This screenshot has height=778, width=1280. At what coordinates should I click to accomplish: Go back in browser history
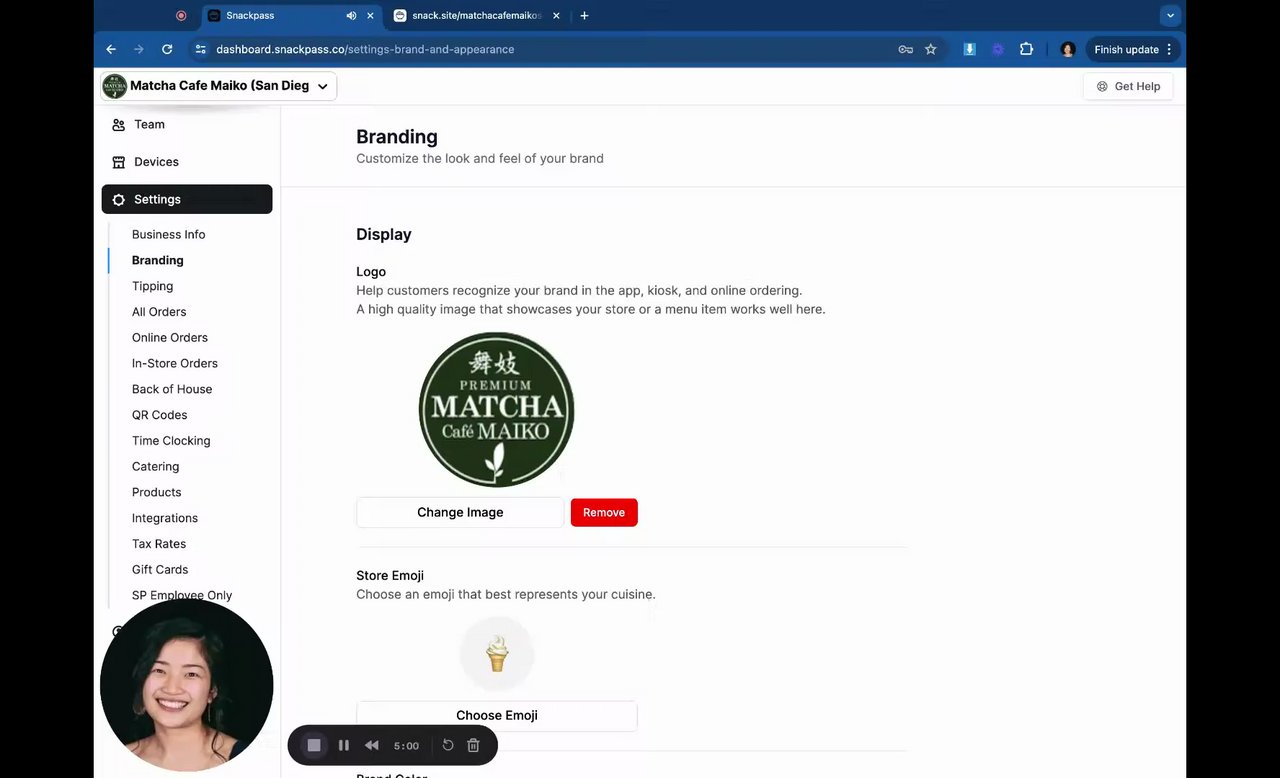[x=111, y=49]
